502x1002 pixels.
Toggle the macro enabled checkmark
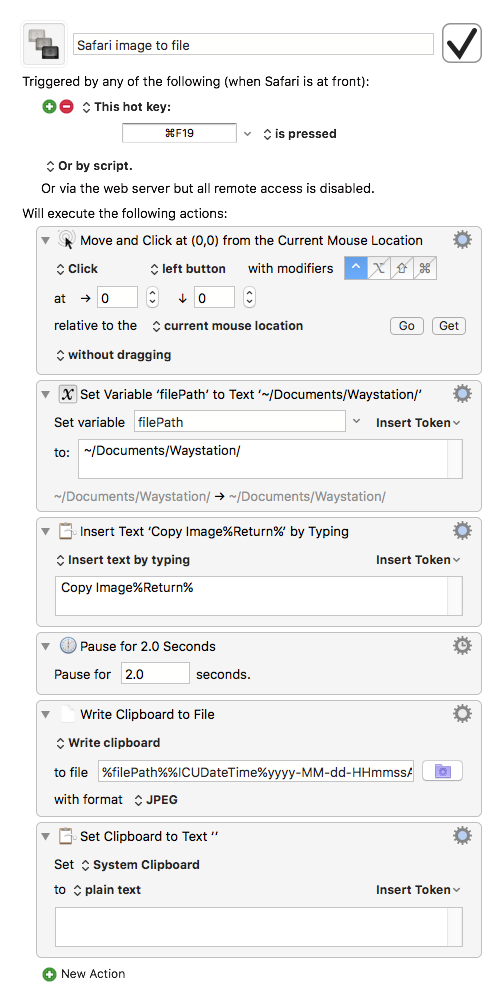(x=462, y=43)
